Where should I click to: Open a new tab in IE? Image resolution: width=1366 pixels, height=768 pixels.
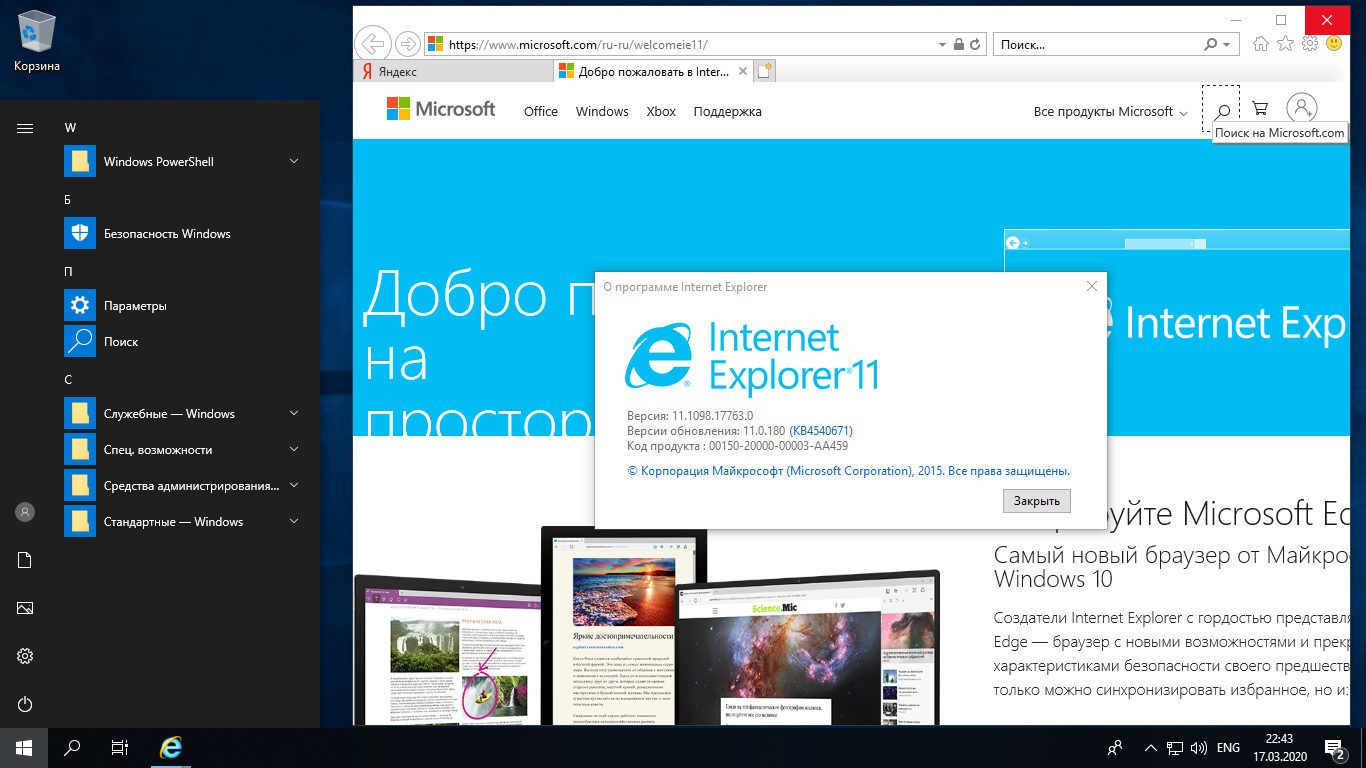pos(766,71)
